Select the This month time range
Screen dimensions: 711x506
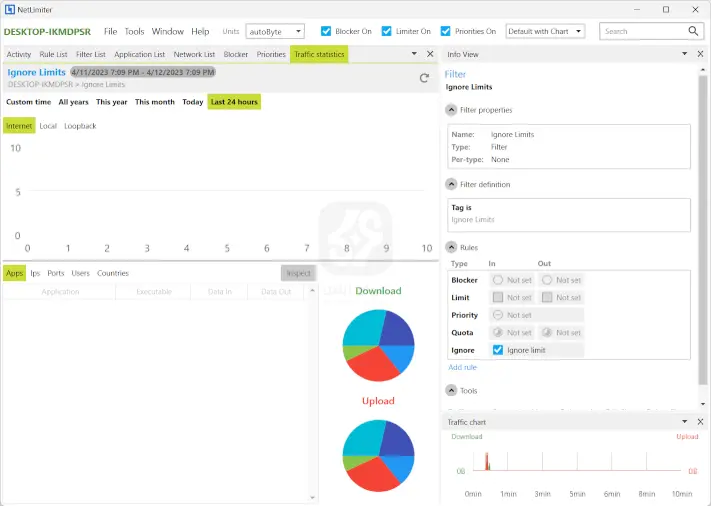(155, 102)
